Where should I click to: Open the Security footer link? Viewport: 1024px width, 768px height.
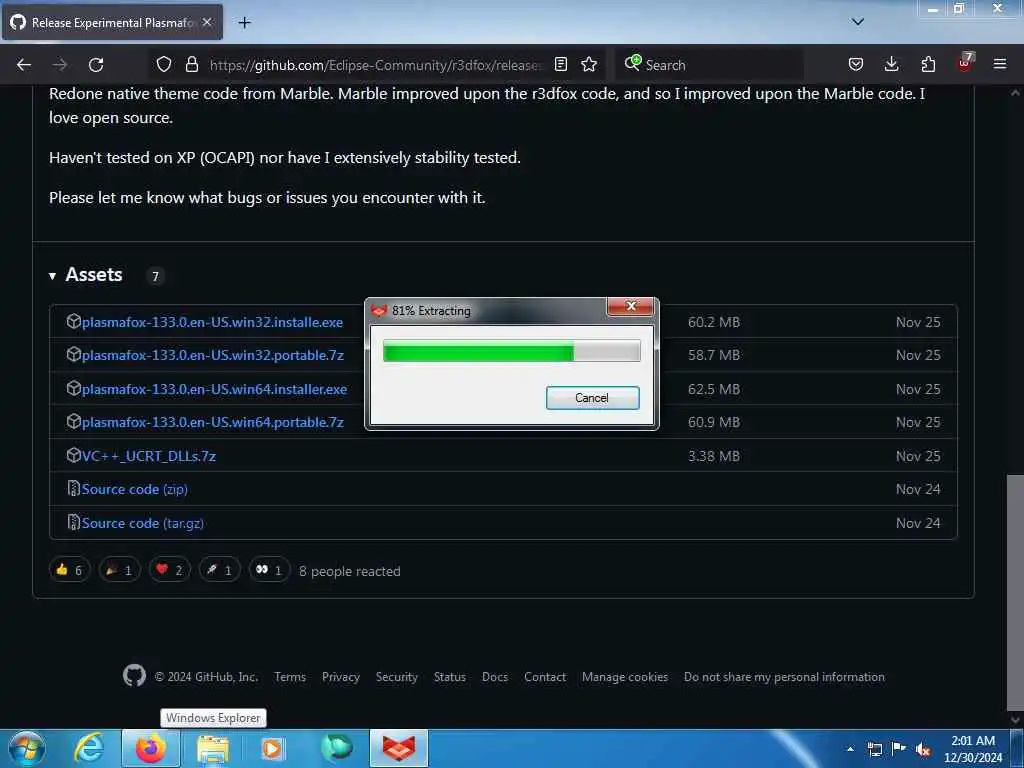(396, 677)
